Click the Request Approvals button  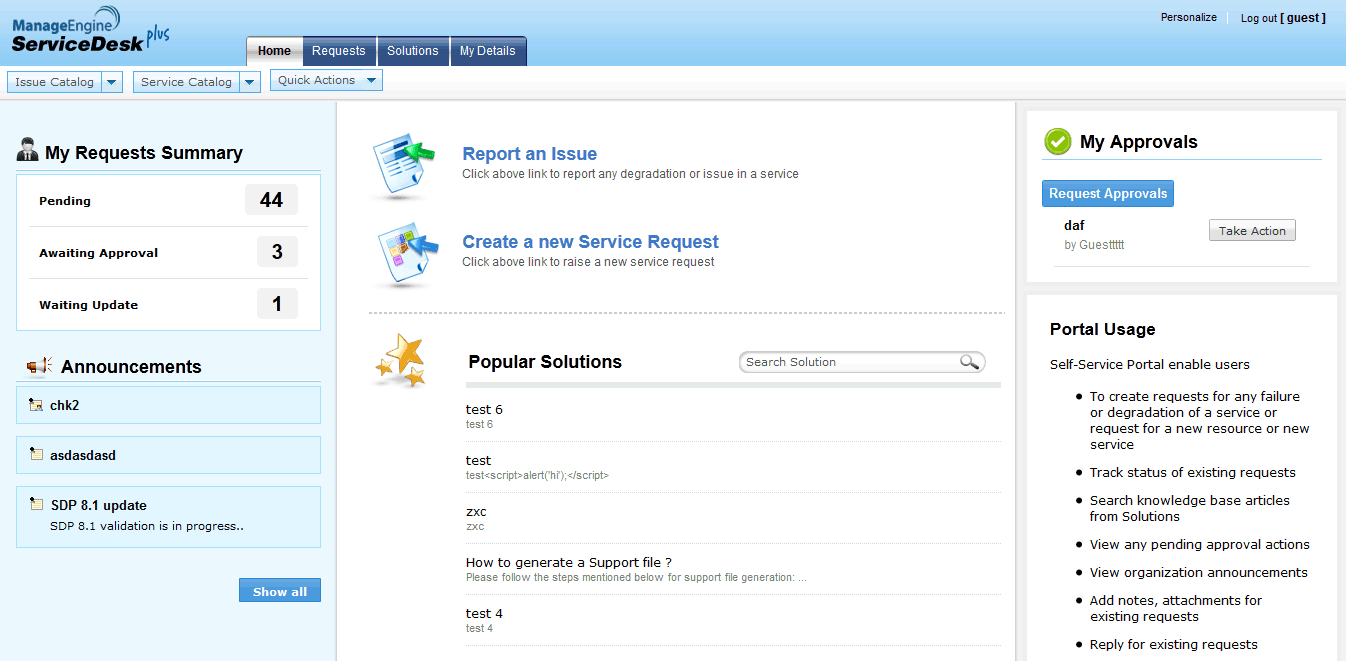[x=1108, y=194]
